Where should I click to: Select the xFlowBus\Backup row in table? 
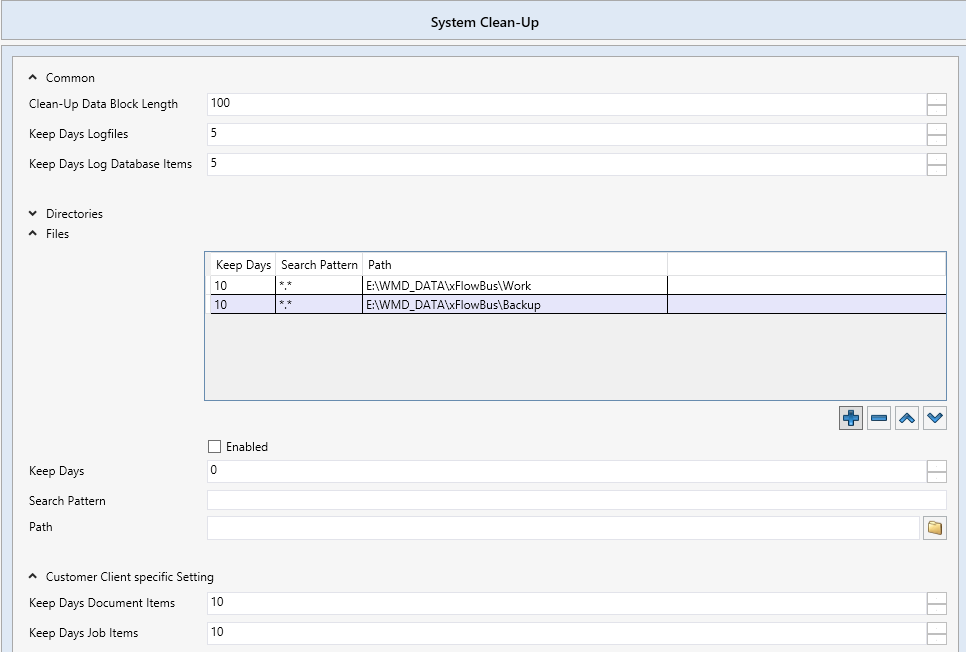[x=452, y=305]
